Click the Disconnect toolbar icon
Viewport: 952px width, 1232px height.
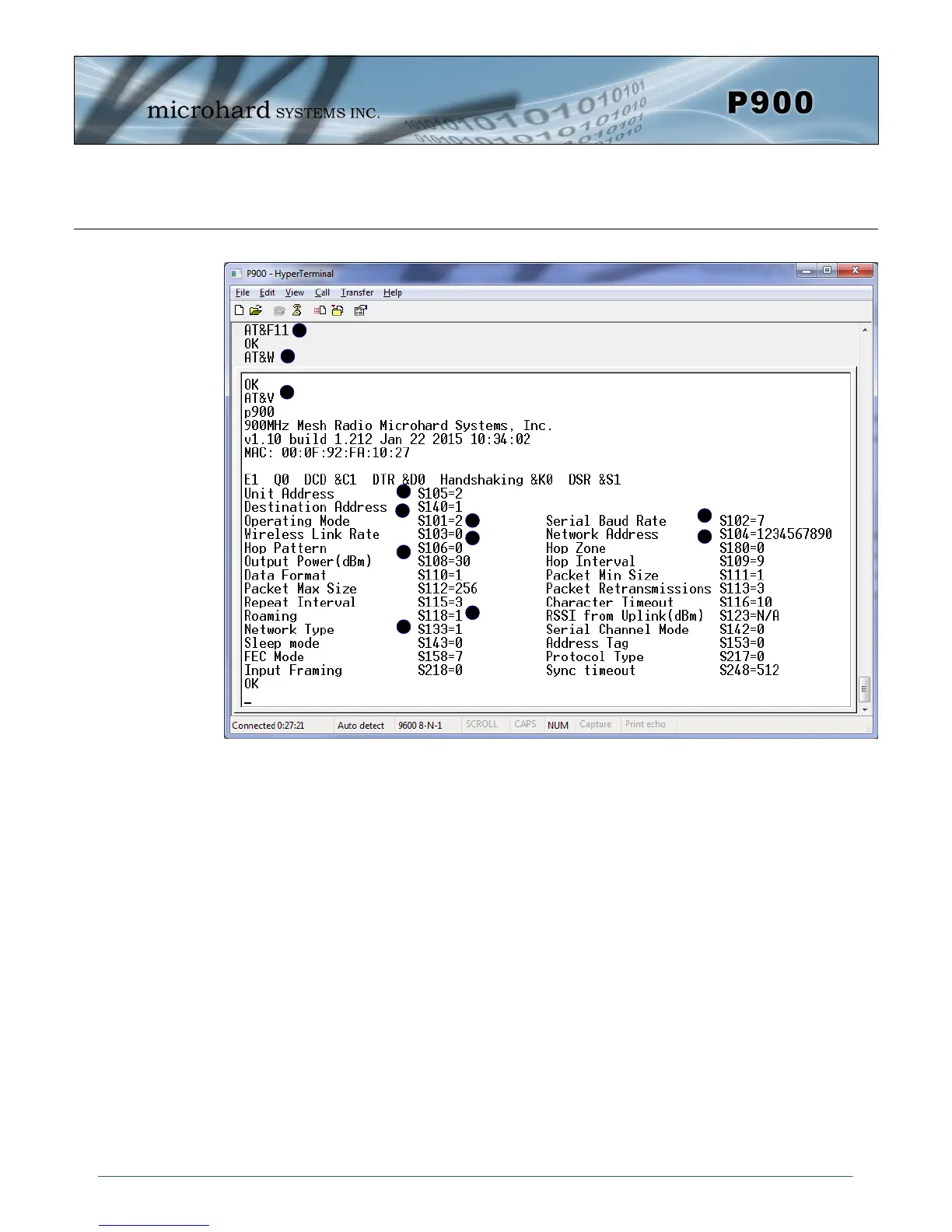[296, 310]
